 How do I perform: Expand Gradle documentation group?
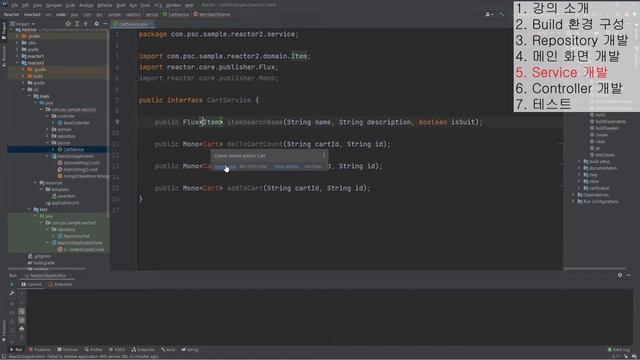(579, 168)
